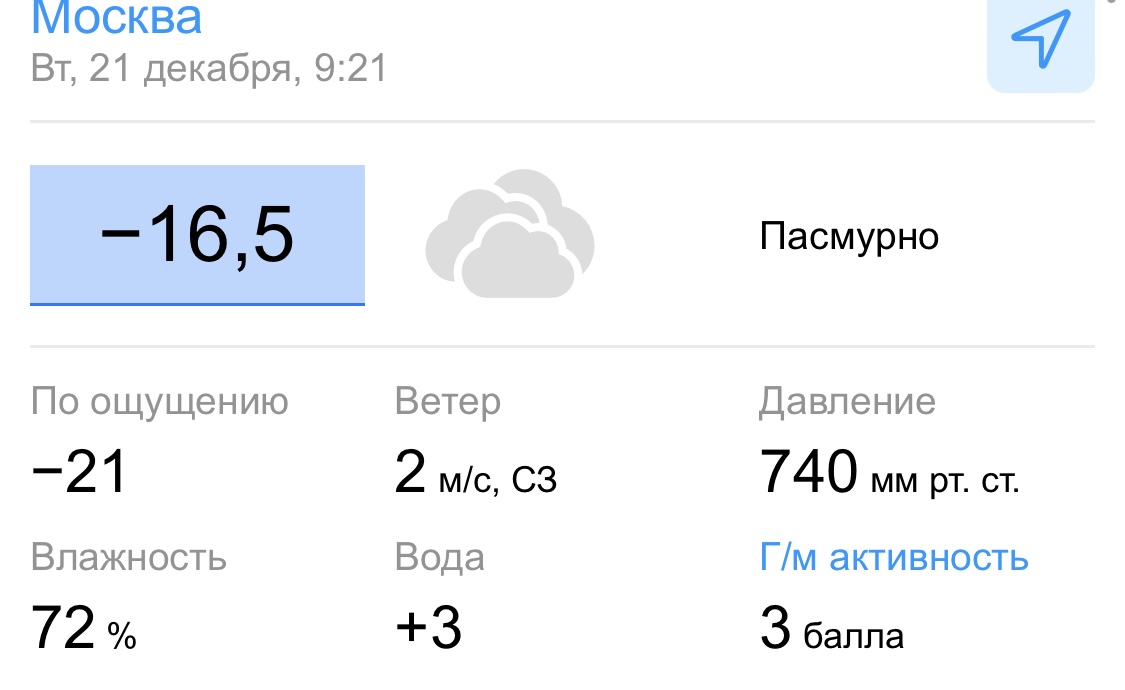
Task: Open the Москва city link
Action: pyautogui.click(x=117, y=18)
